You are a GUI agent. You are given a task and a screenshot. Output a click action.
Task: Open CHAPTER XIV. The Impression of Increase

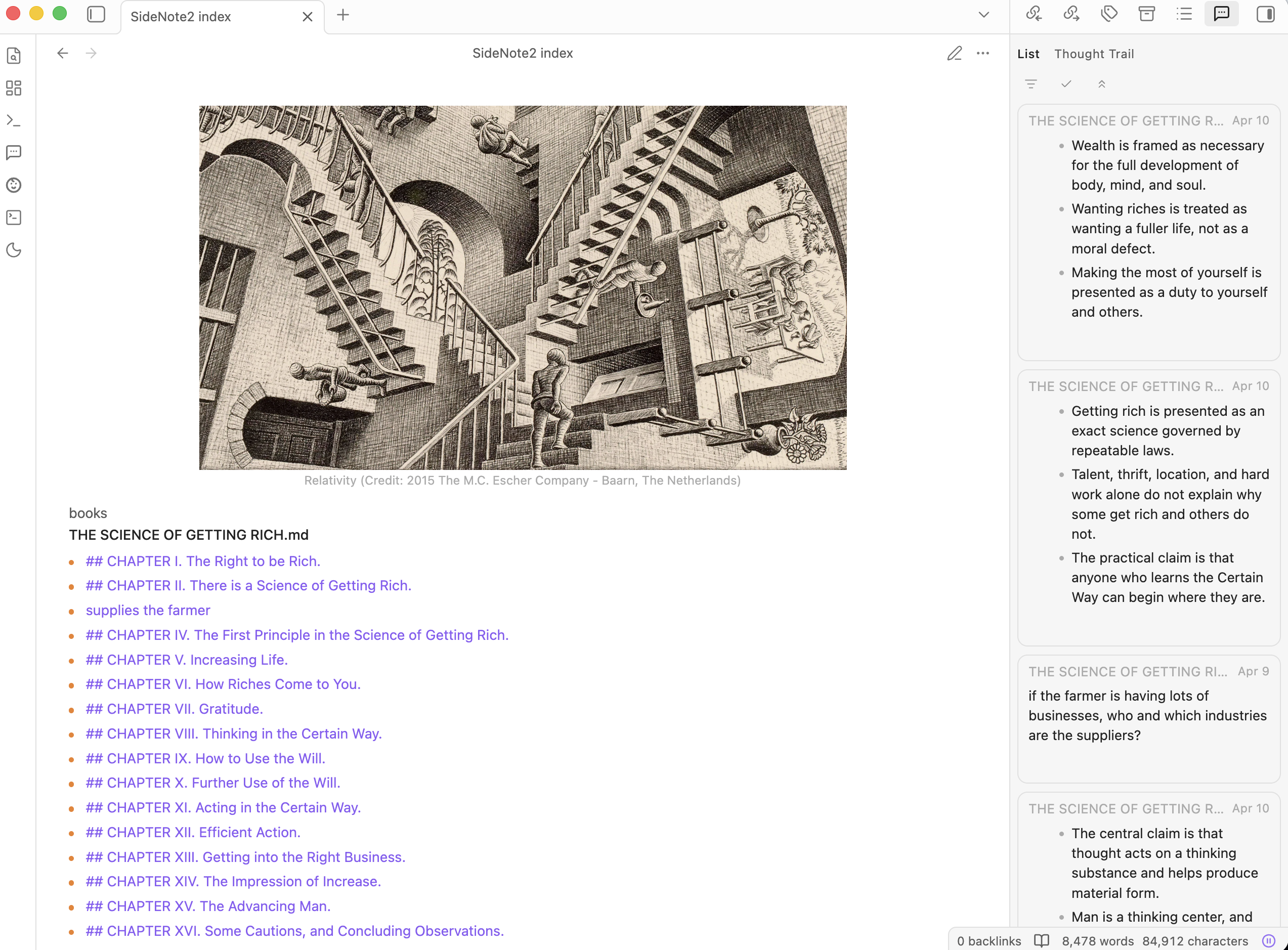coord(233,882)
